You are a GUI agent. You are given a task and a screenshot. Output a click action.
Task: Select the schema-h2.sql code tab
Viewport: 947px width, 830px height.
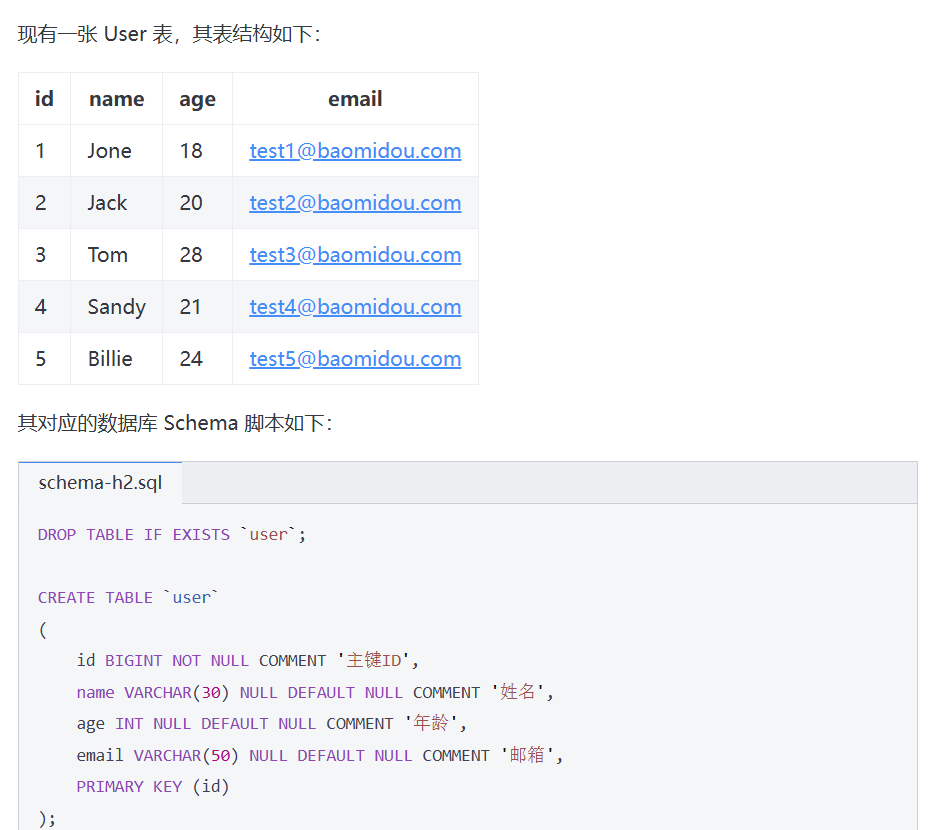(x=100, y=483)
